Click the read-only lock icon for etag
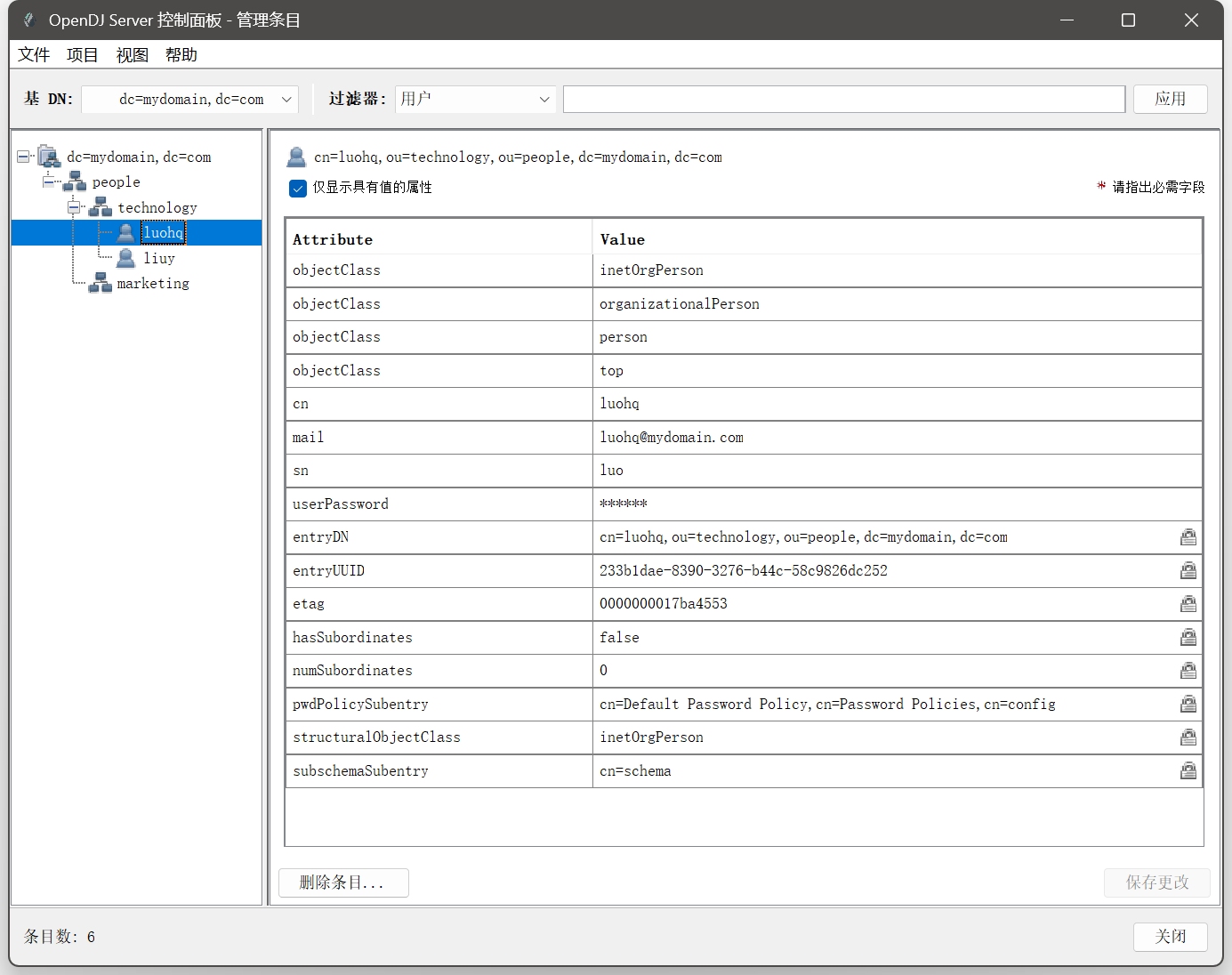Screen dimensions: 1232x975 pyautogui.click(x=1188, y=604)
